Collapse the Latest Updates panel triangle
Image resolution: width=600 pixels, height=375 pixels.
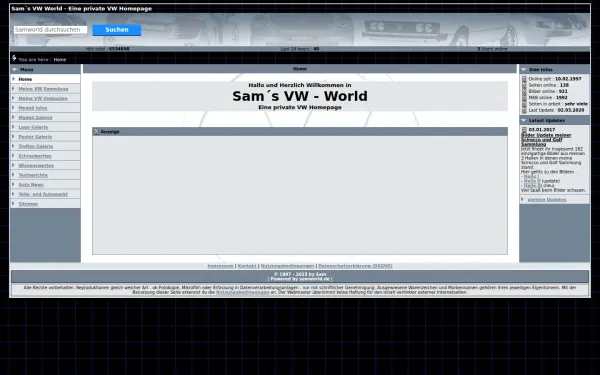523,120
